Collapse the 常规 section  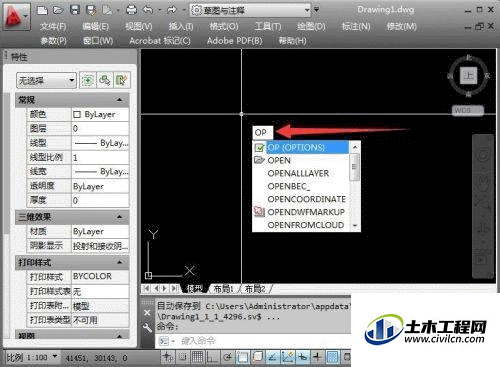[119, 100]
